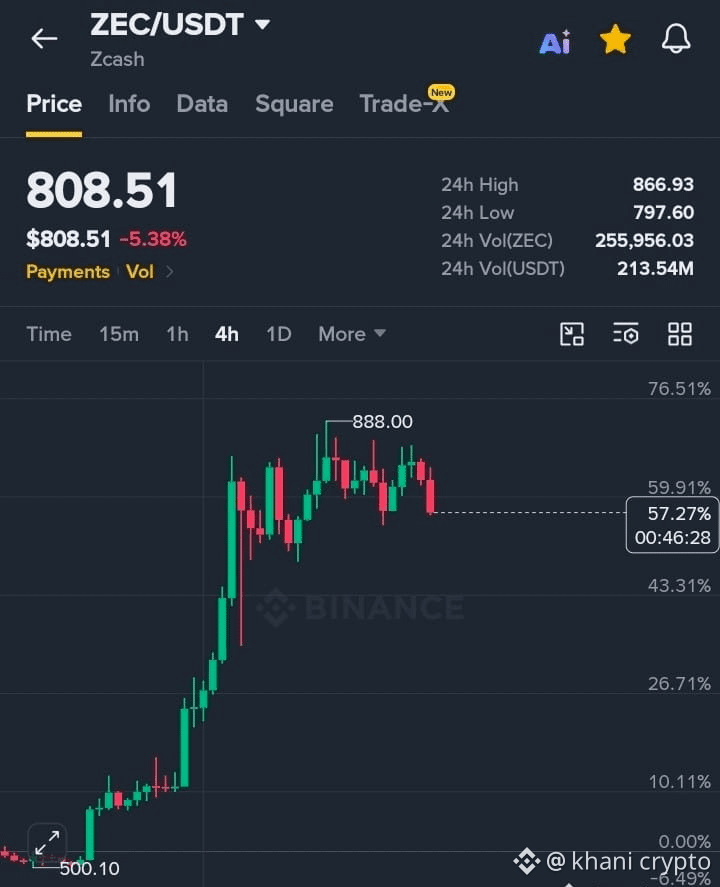Expand tags with the chevron after Vol
720x887 pixels.
170,272
